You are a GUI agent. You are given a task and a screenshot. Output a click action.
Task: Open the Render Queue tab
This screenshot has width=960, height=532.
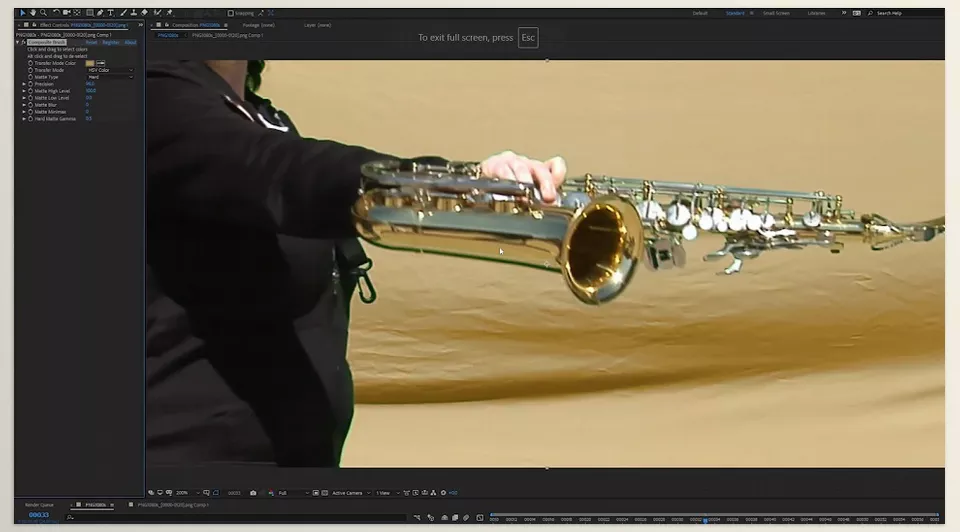(x=39, y=505)
